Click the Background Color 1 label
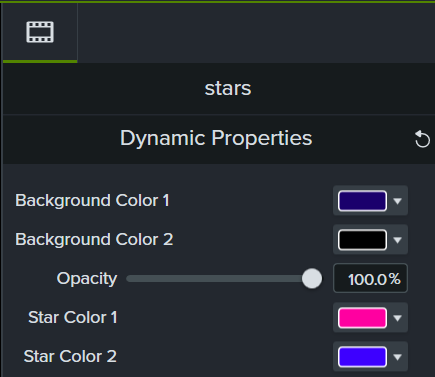 point(92,201)
